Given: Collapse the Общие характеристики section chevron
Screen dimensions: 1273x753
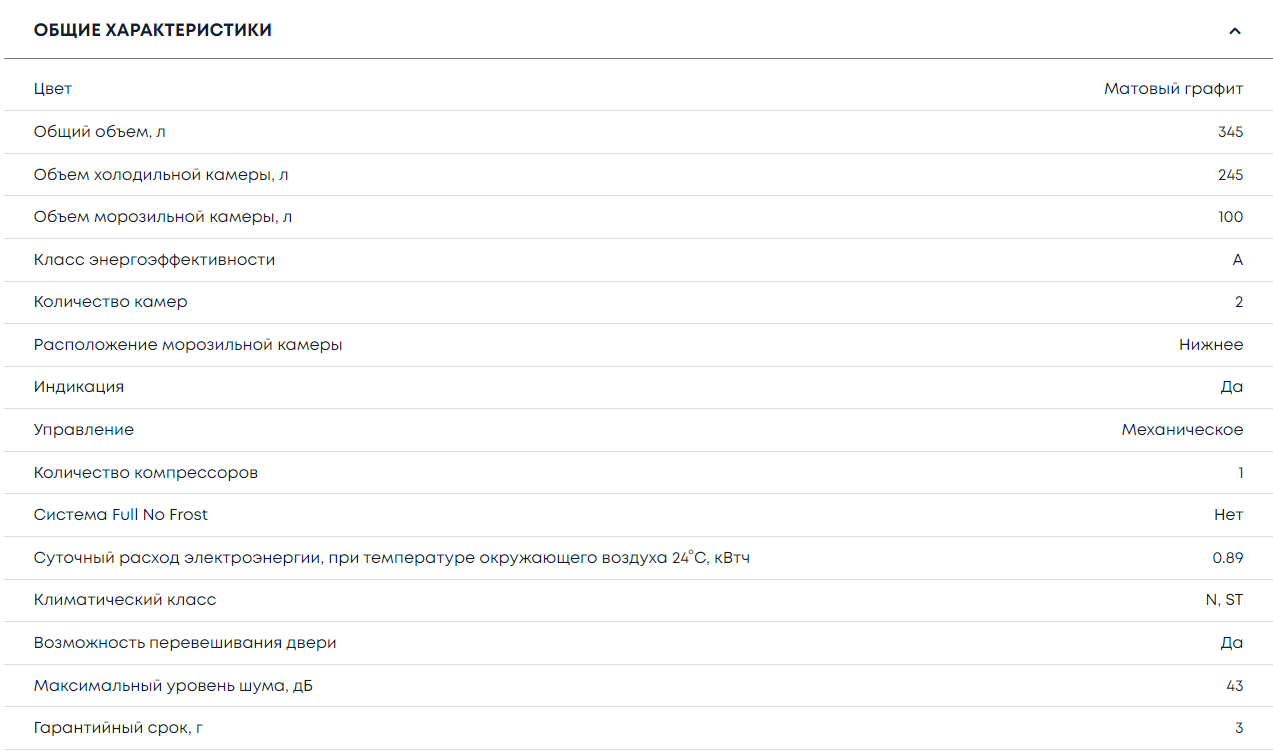Looking at the screenshot, I should (x=1235, y=31).
